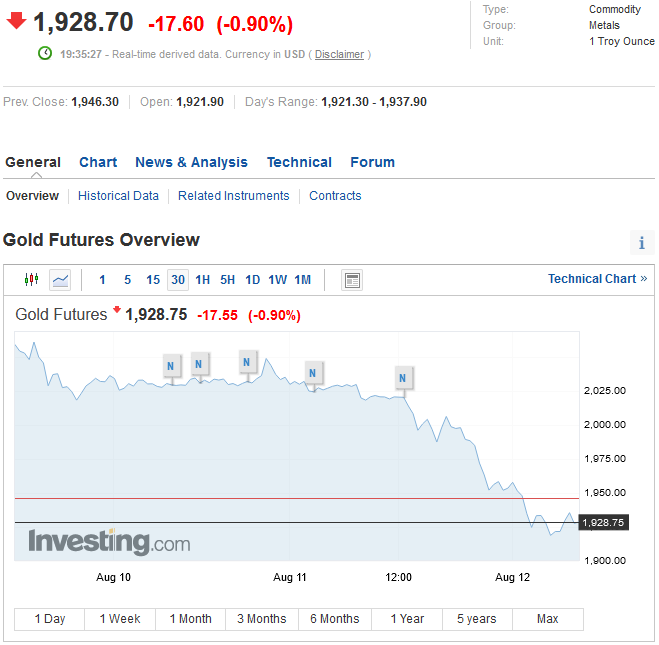Switch to candlestick chart type icon
Viewport: 659px width, 645px height.
[31, 280]
